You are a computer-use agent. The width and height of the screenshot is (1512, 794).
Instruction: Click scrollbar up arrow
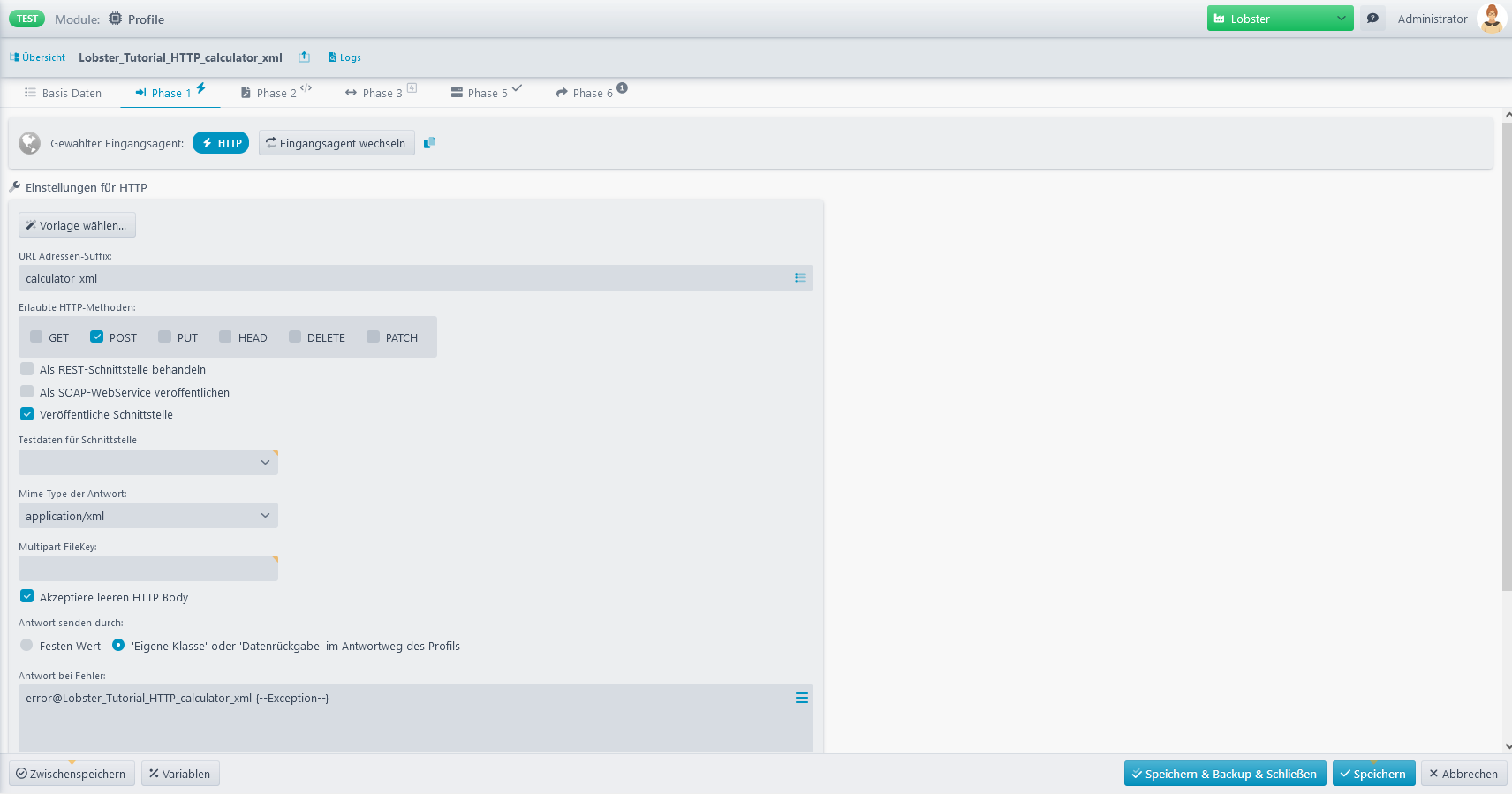[1508, 115]
